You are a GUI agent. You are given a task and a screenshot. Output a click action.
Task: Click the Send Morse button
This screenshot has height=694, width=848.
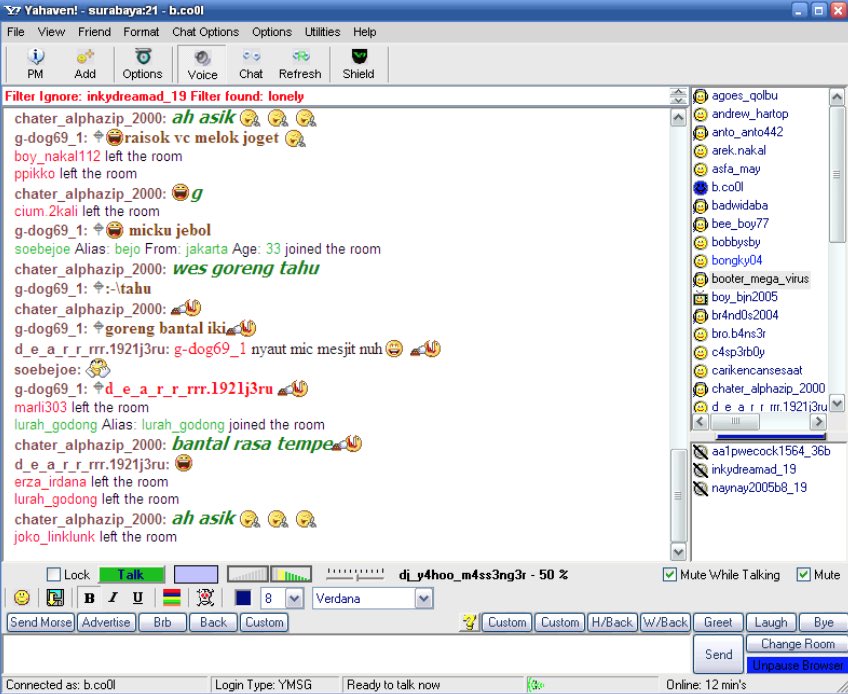coord(41,622)
